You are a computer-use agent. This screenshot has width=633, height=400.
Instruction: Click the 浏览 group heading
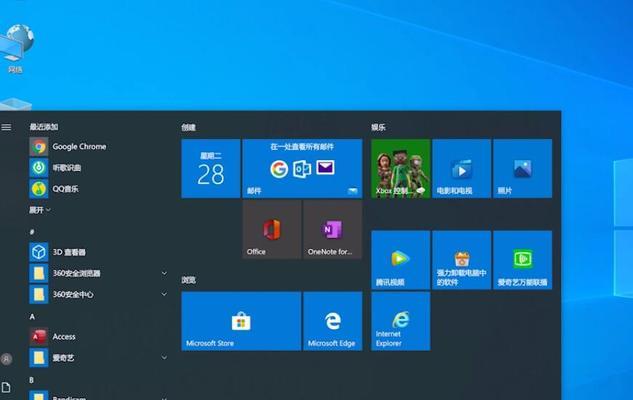188,280
